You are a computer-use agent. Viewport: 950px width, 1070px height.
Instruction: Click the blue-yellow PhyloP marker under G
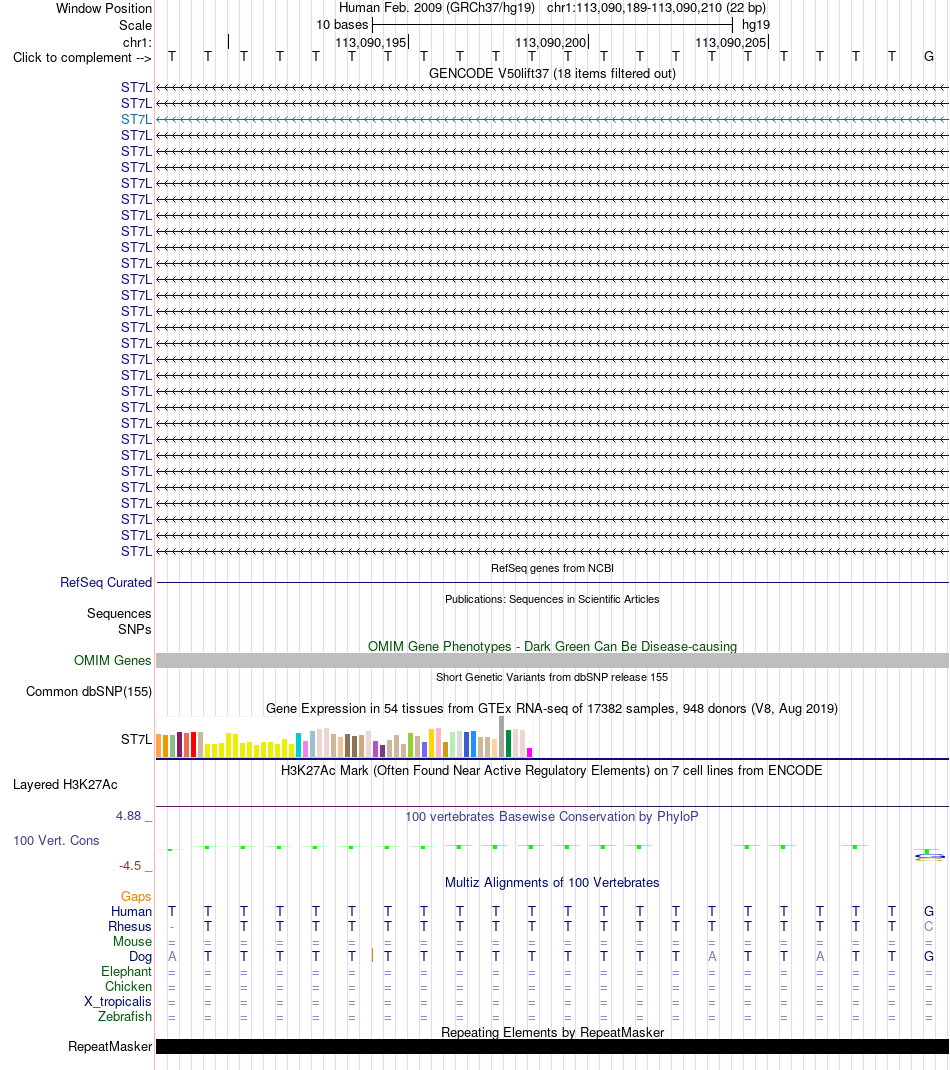(x=929, y=855)
